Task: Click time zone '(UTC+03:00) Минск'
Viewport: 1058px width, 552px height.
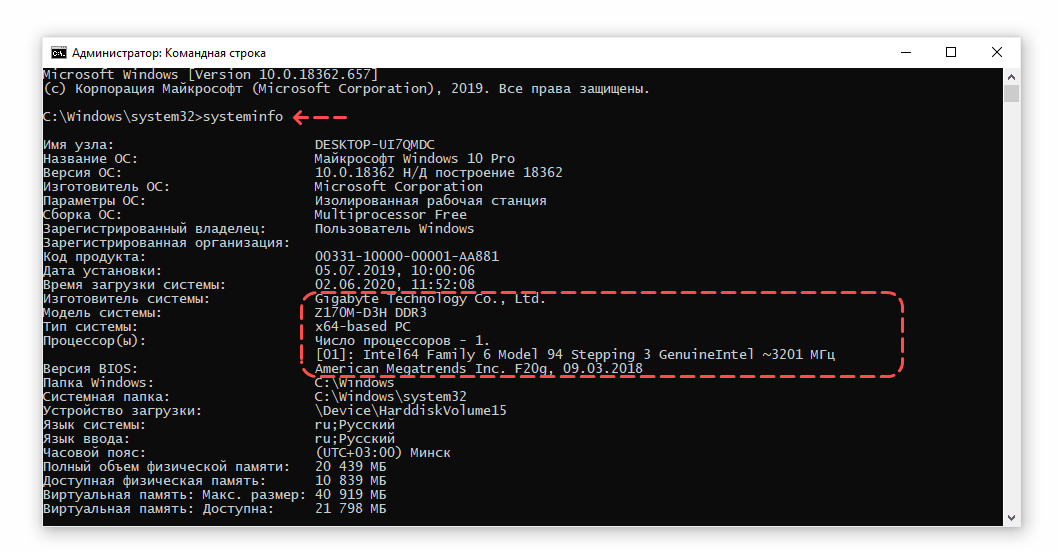Action: (383, 453)
